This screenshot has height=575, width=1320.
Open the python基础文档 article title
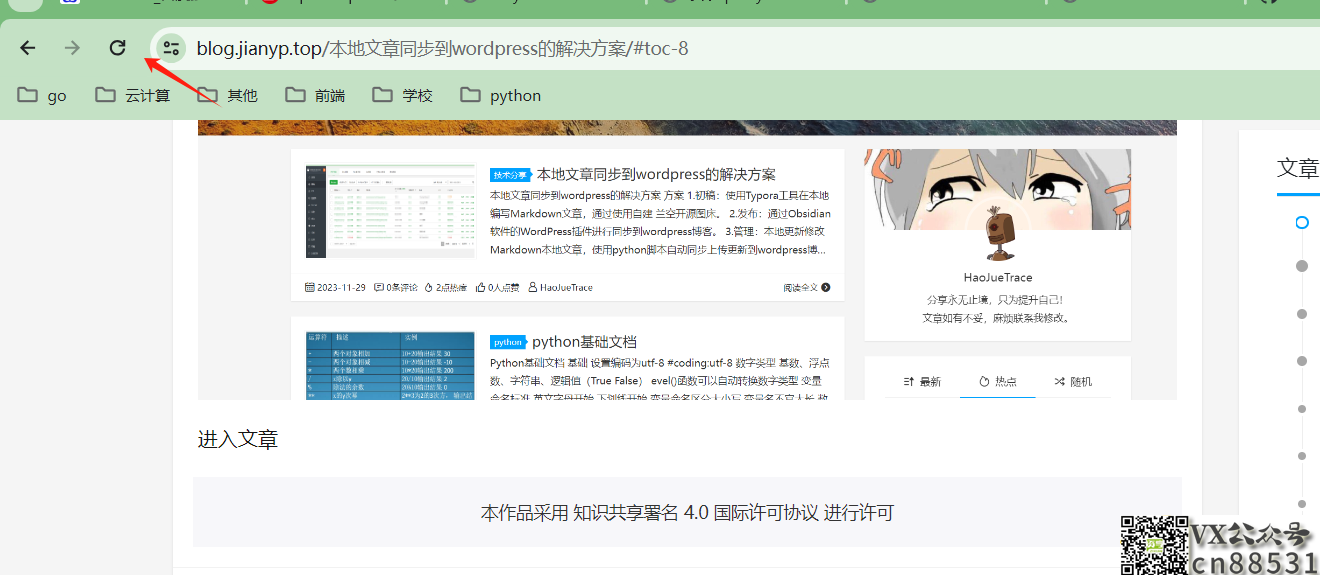coord(584,342)
